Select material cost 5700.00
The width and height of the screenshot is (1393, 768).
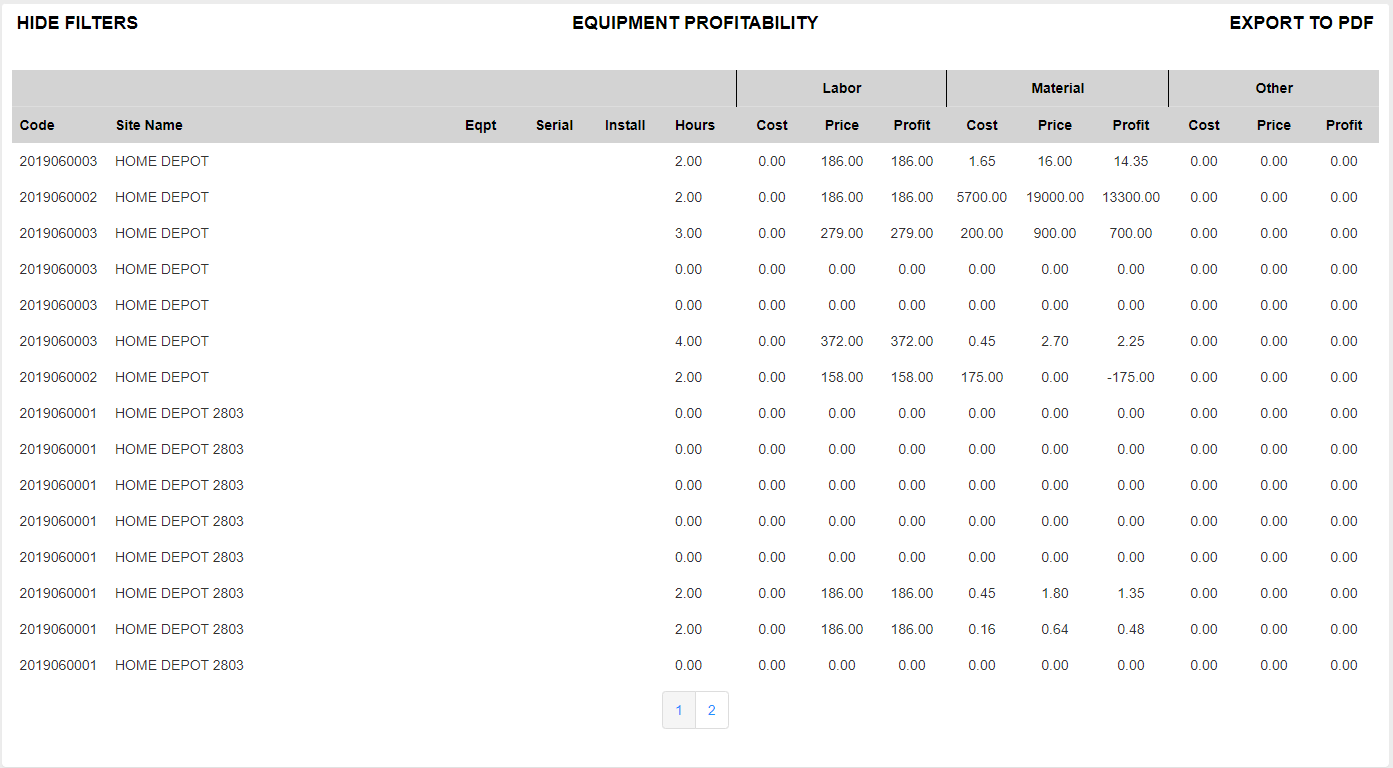click(x=982, y=197)
